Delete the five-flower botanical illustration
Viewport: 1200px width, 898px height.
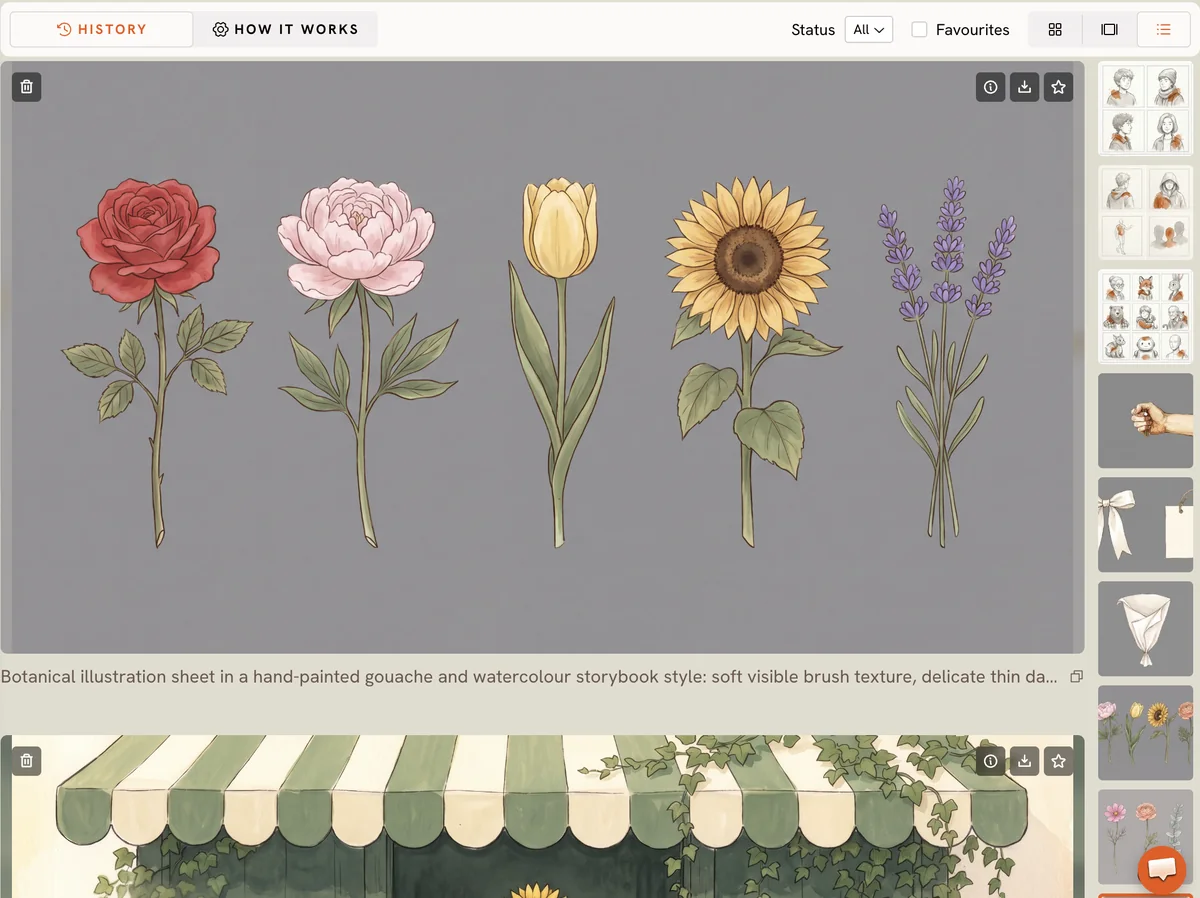27,87
